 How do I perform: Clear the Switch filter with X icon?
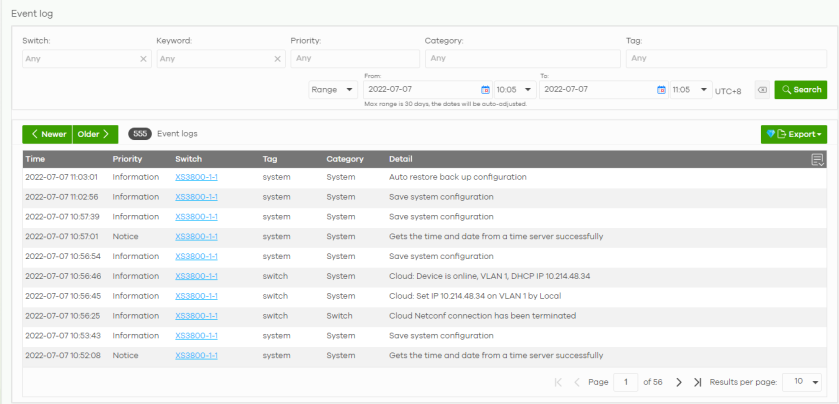[143, 59]
